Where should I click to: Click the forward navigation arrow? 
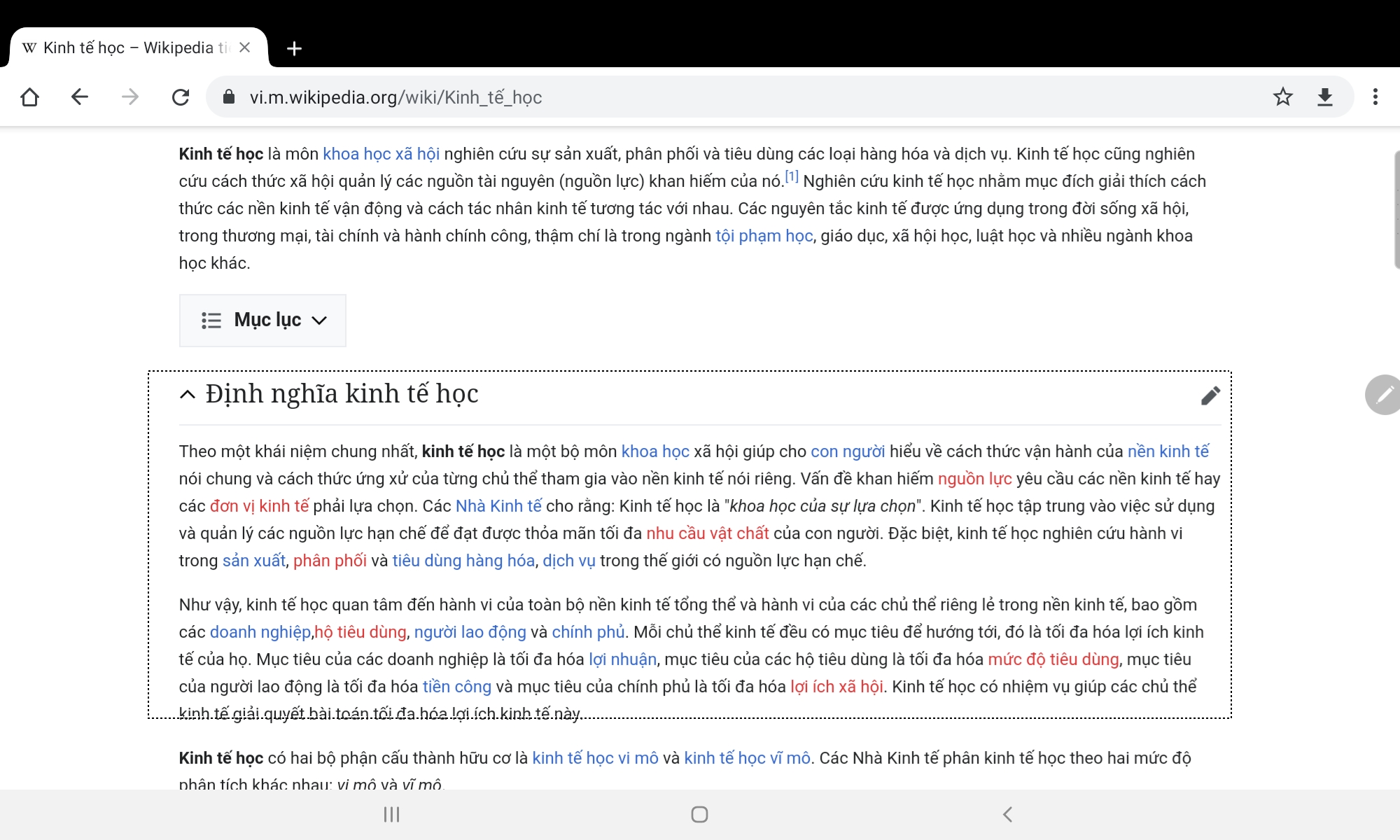point(130,97)
